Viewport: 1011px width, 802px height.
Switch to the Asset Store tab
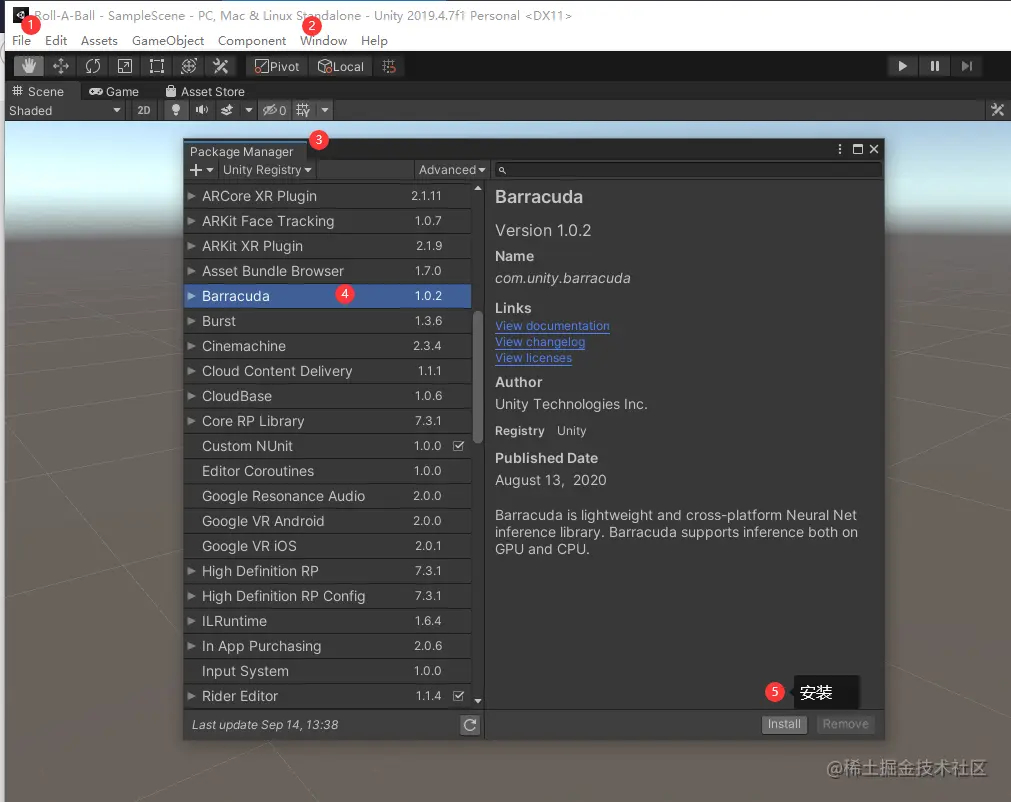point(205,92)
